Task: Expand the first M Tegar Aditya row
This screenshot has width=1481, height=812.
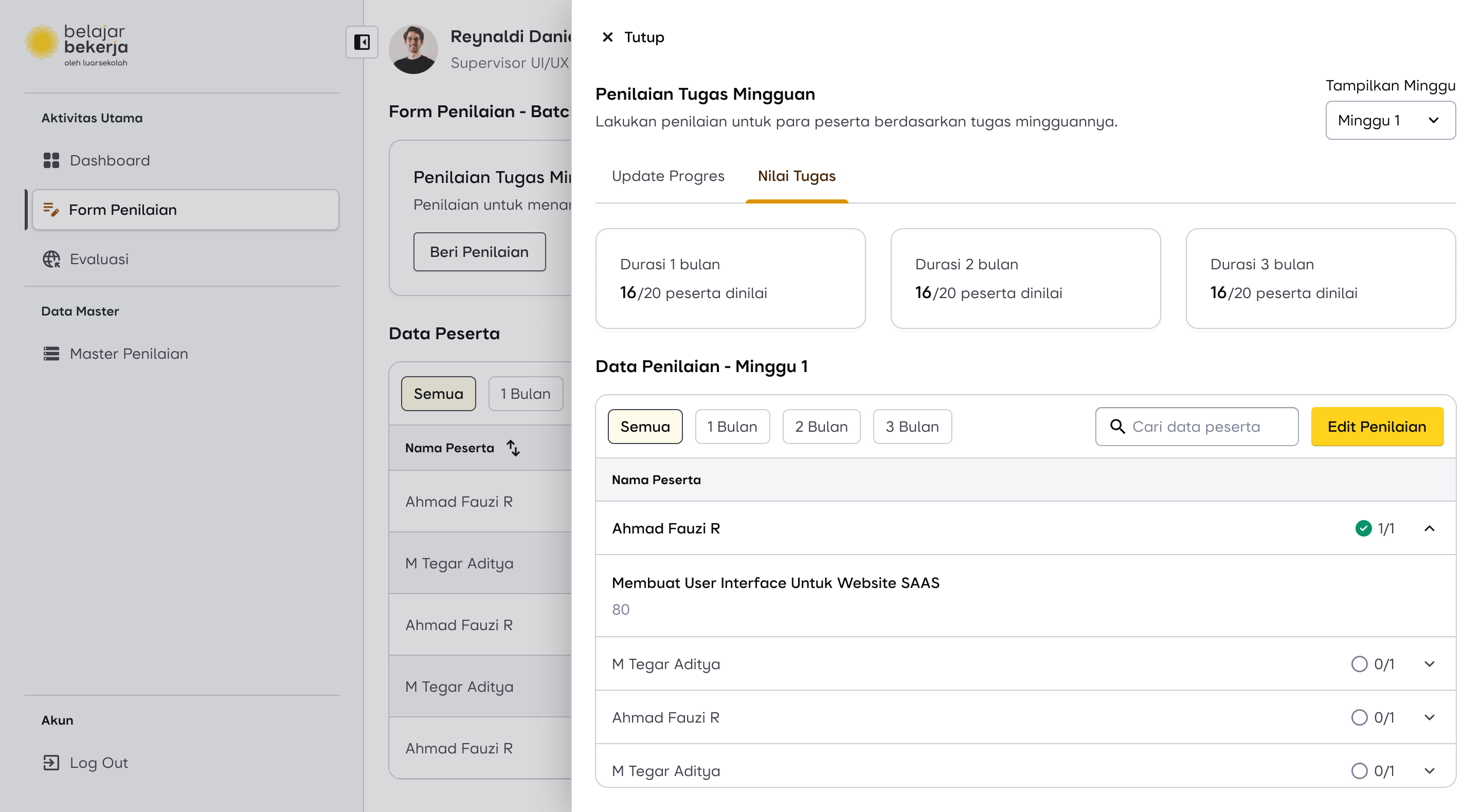Action: [1430, 664]
